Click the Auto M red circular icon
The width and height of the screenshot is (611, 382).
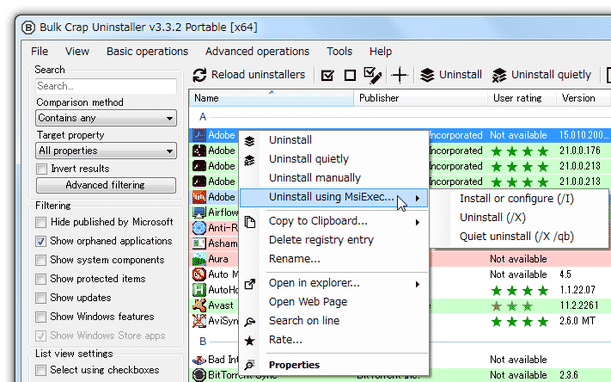coord(199,274)
